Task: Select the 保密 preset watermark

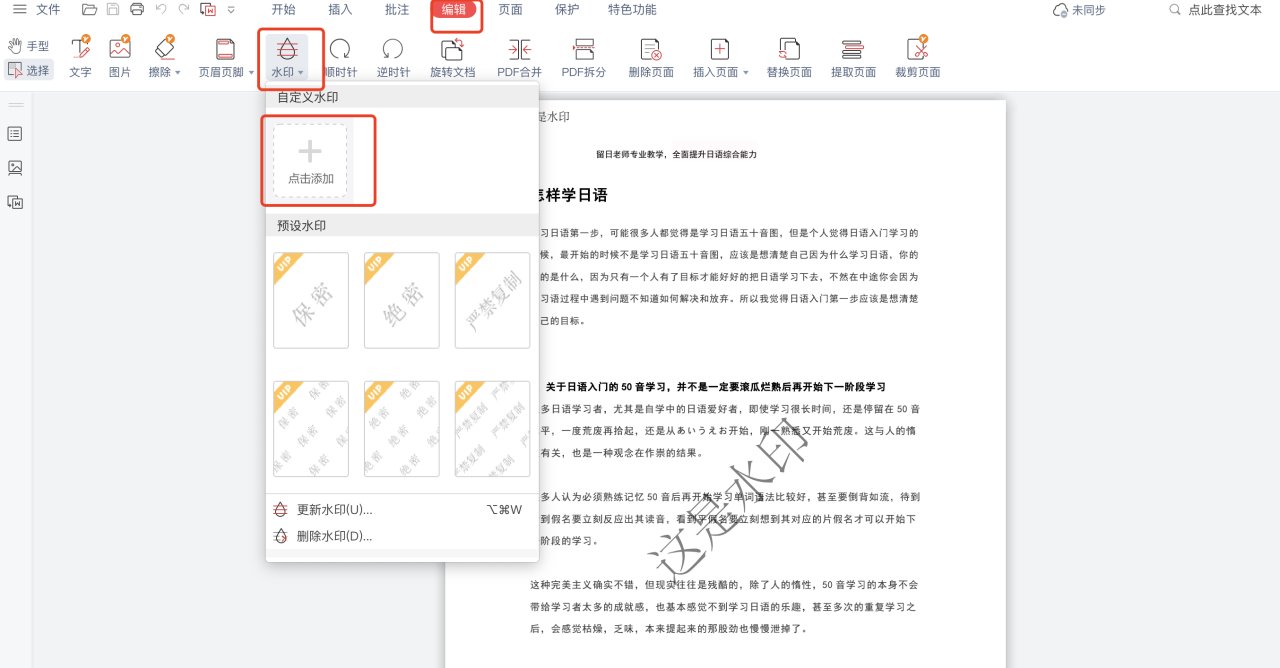Action: click(310, 300)
